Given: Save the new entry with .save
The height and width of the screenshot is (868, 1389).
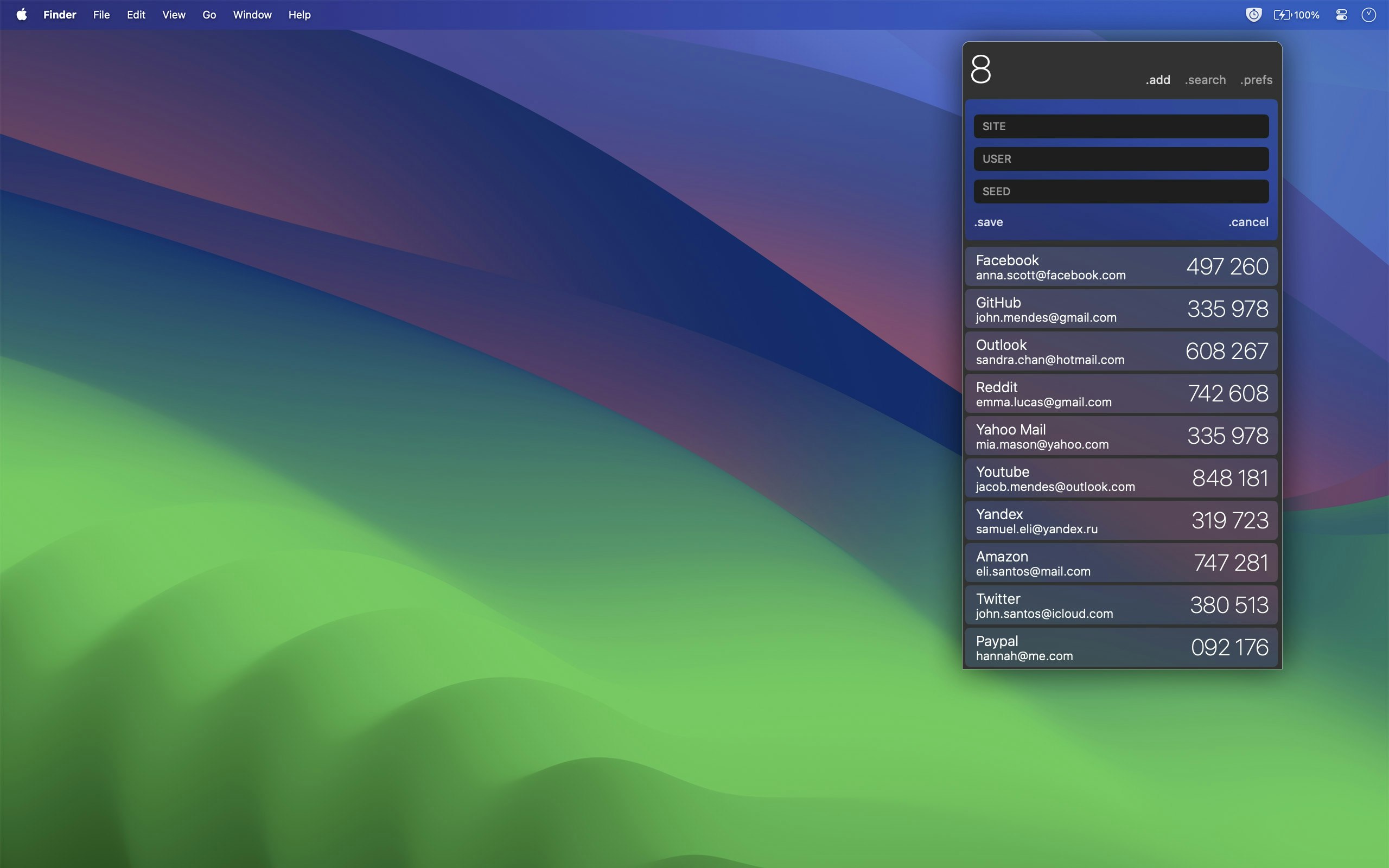Looking at the screenshot, I should click(x=989, y=222).
